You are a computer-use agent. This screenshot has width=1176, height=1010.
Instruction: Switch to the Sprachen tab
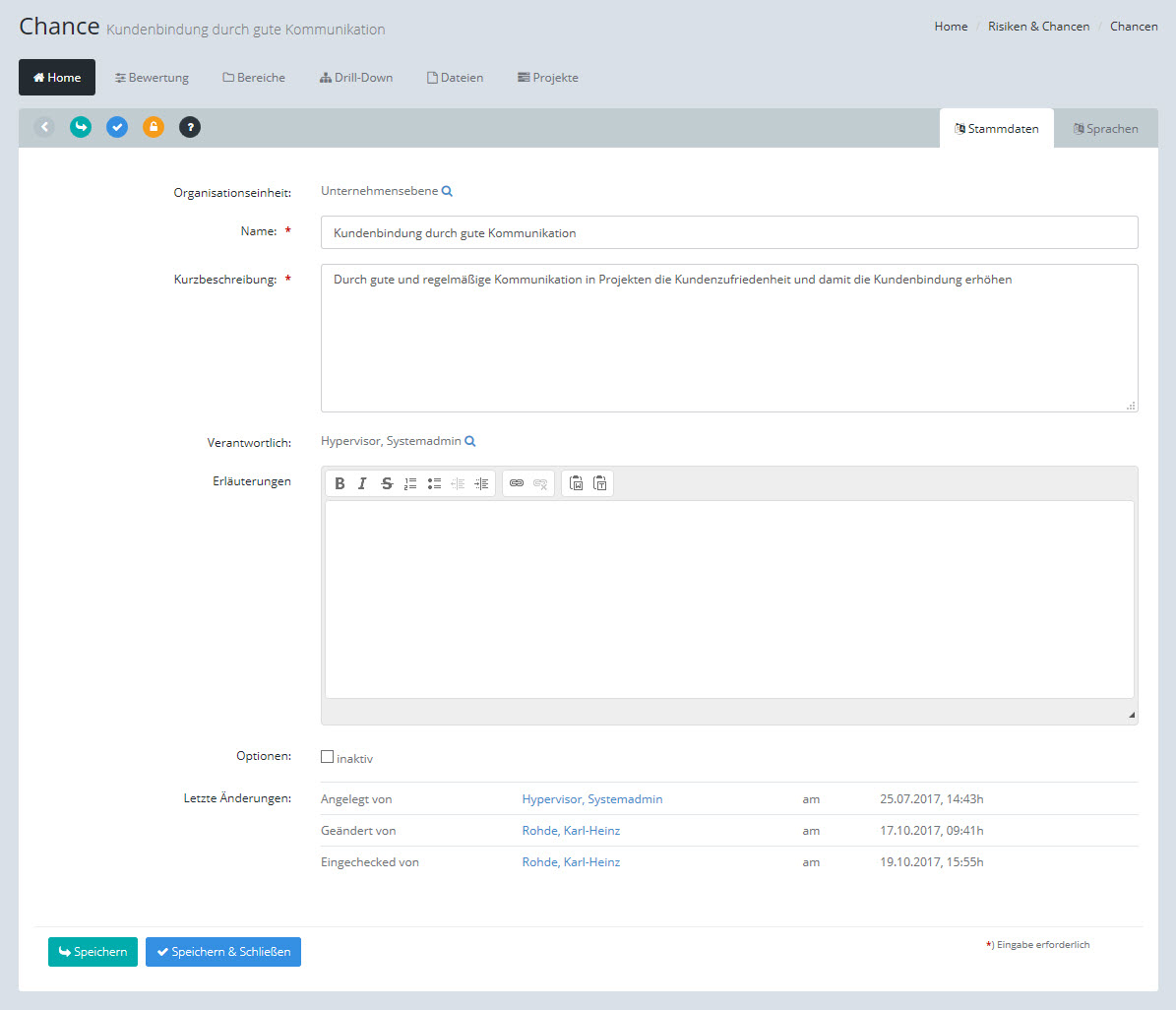[x=1105, y=129]
